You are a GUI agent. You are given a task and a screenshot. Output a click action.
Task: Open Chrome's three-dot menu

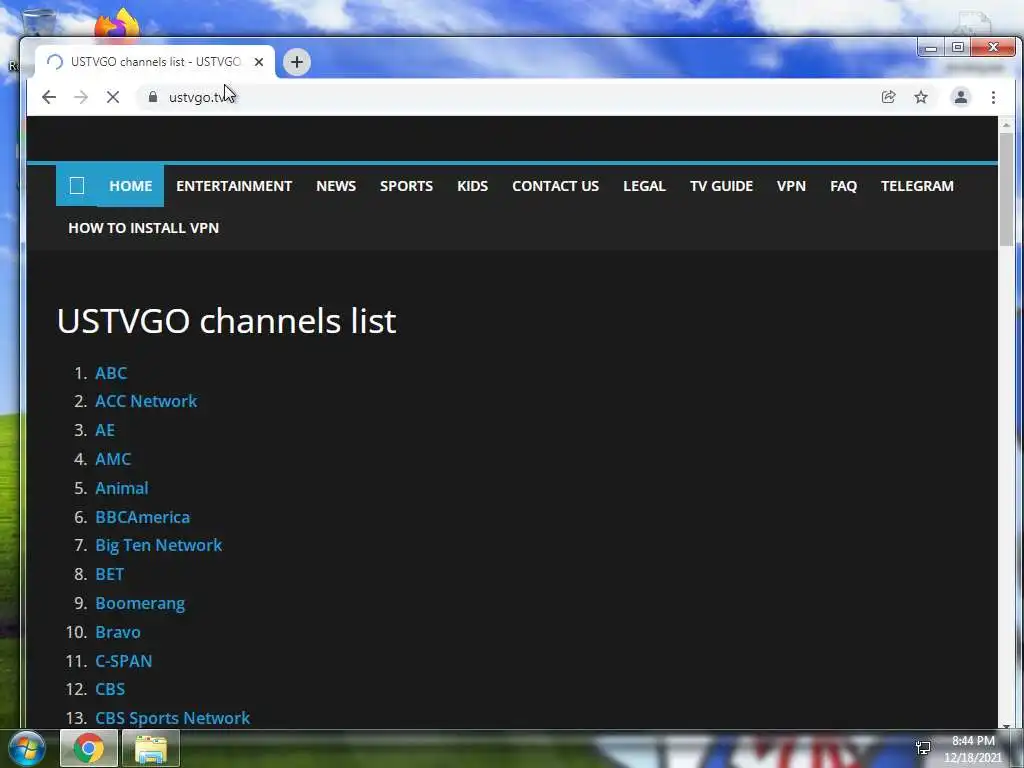pyautogui.click(x=993, y=97)
